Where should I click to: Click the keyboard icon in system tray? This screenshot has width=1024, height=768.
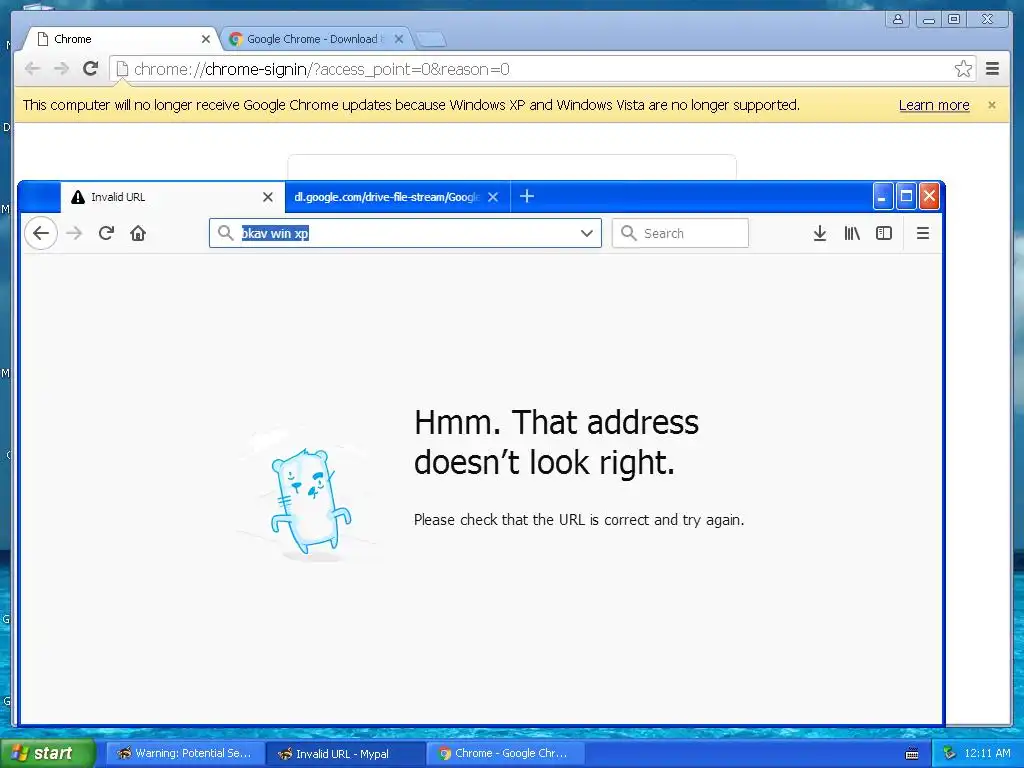(x=912, y=754)
